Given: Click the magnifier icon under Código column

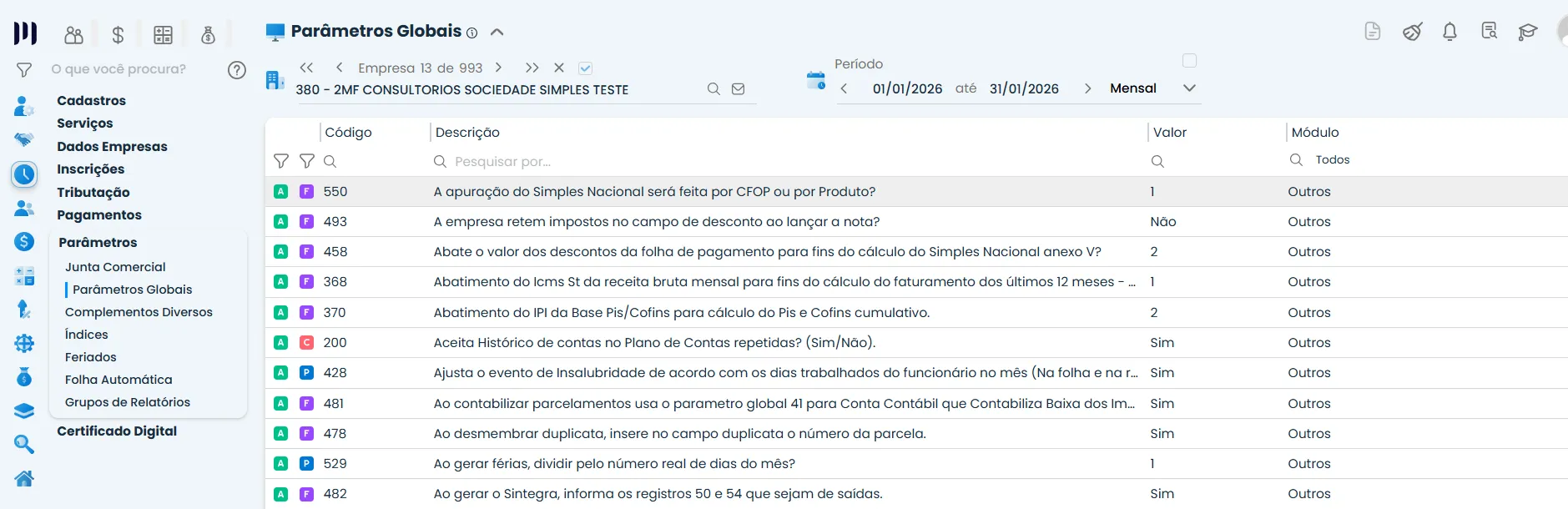Looking at the screenshot, I should tap(330, 161).
